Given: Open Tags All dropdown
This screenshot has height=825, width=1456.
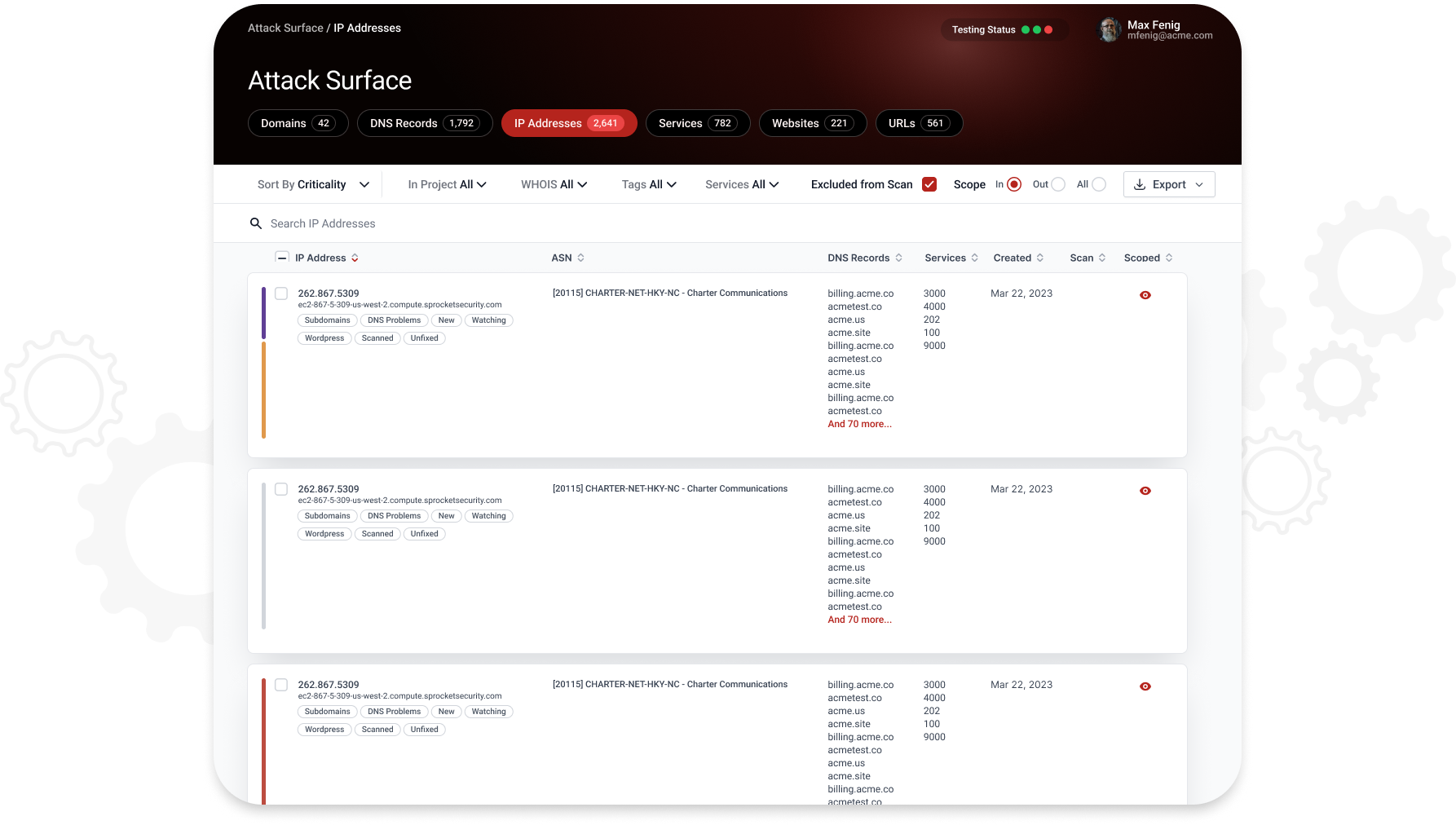Looking at the screenshot, I should (x=649, y=184).
